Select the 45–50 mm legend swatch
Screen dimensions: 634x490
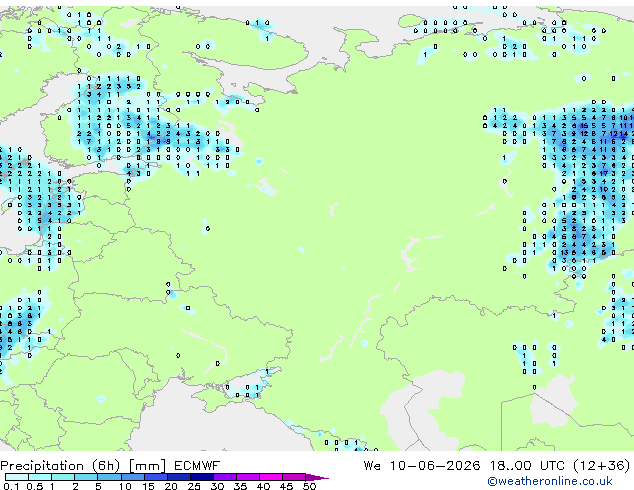(x=293, y=477)
